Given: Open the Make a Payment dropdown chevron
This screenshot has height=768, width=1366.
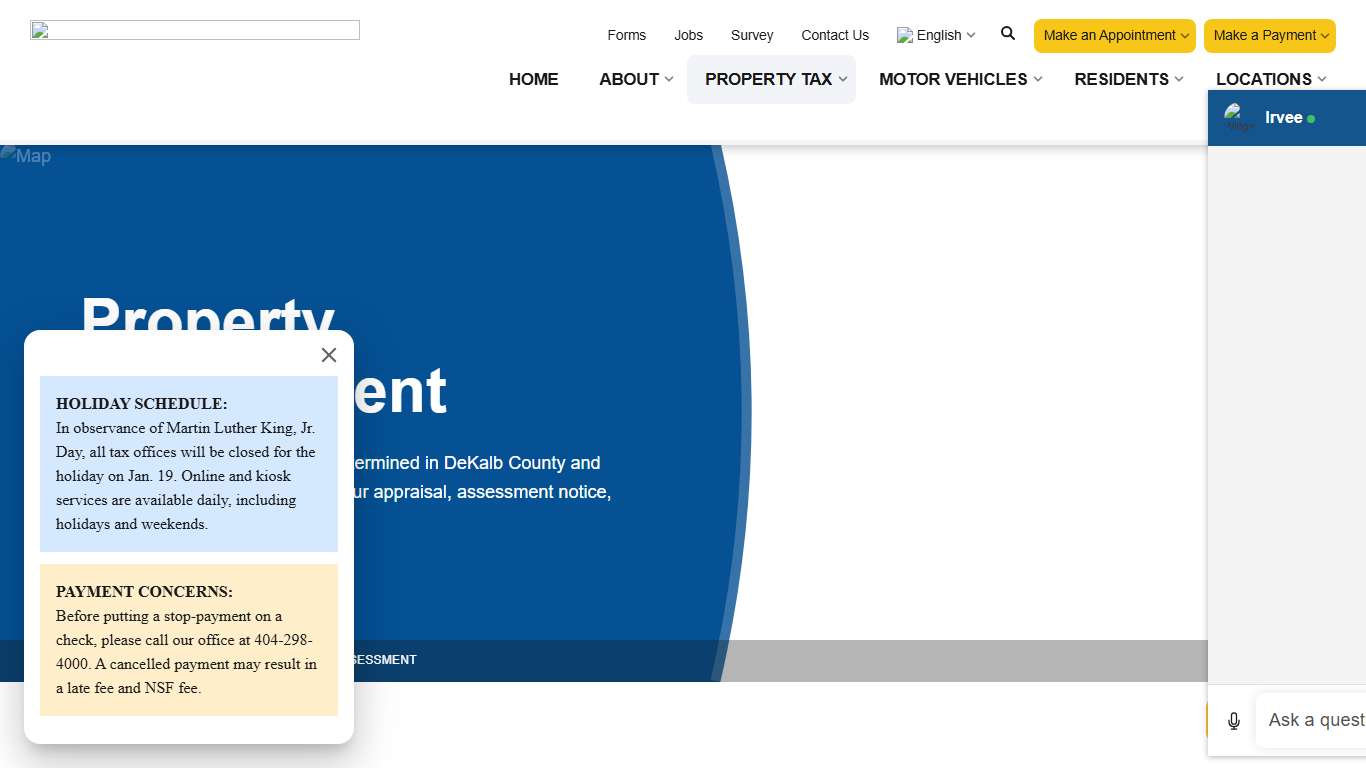Looking at the screenshot, I should click(1325, 35).
